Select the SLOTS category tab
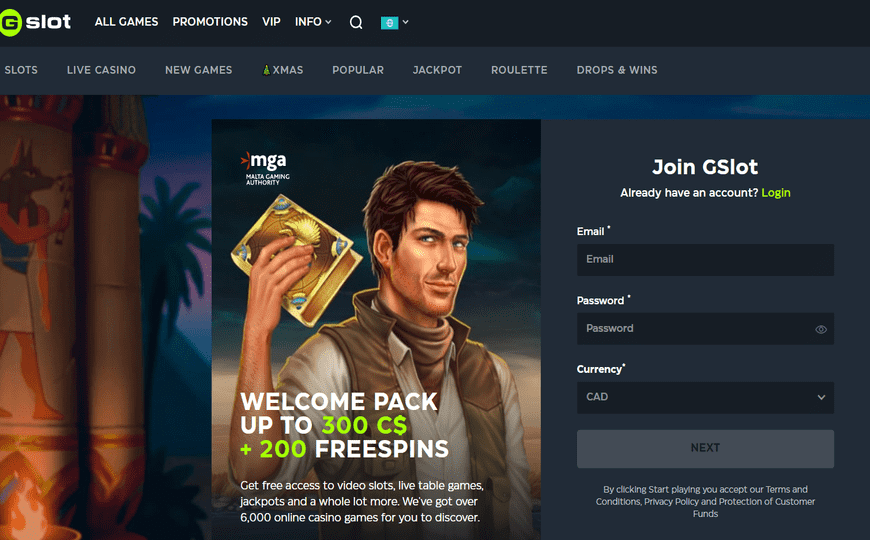This screenshot has width=870, height=540. pyautogui.click(x=21, y=70)
